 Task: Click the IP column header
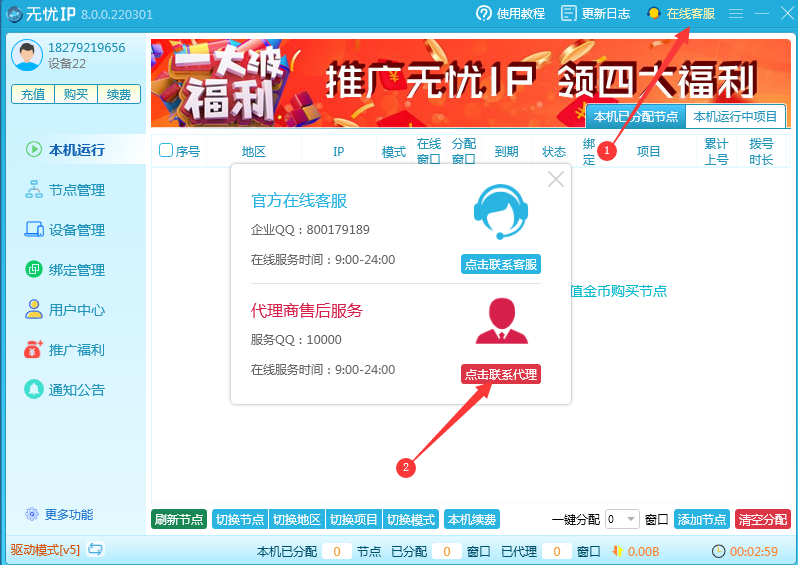pos(339,151)
